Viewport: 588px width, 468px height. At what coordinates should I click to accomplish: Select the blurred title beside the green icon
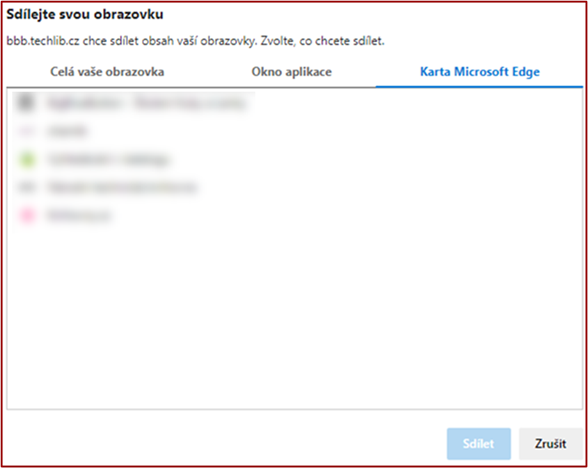pos(108,159)
